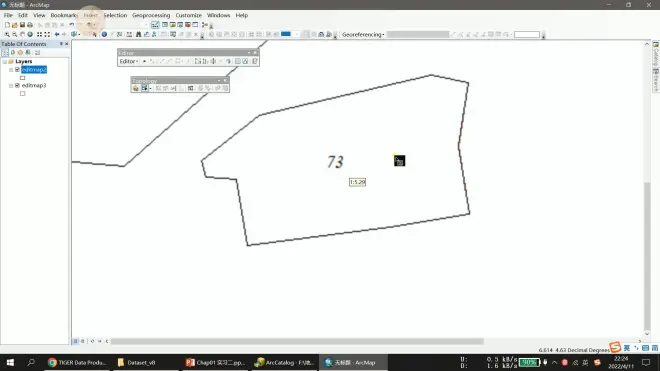Viewport: 660px width, 371px height.
Task: Switch to List By Selection
Action: coord(28,53)
